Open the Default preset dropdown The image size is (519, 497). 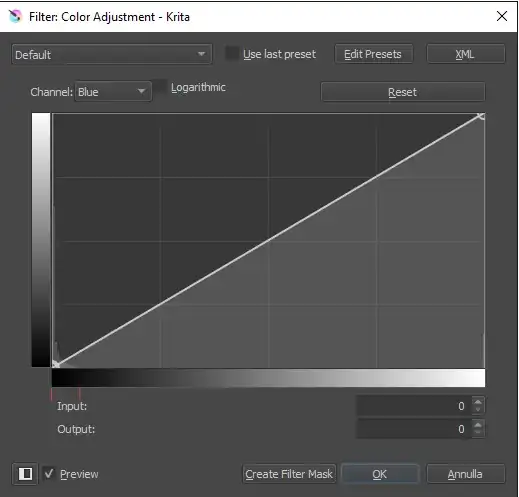[112, 54]
